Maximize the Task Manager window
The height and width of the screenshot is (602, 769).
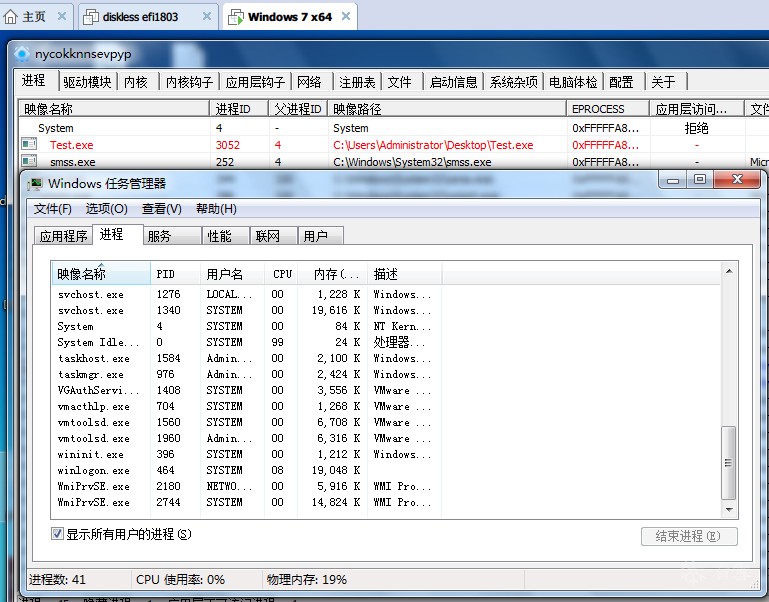point(700,180)
